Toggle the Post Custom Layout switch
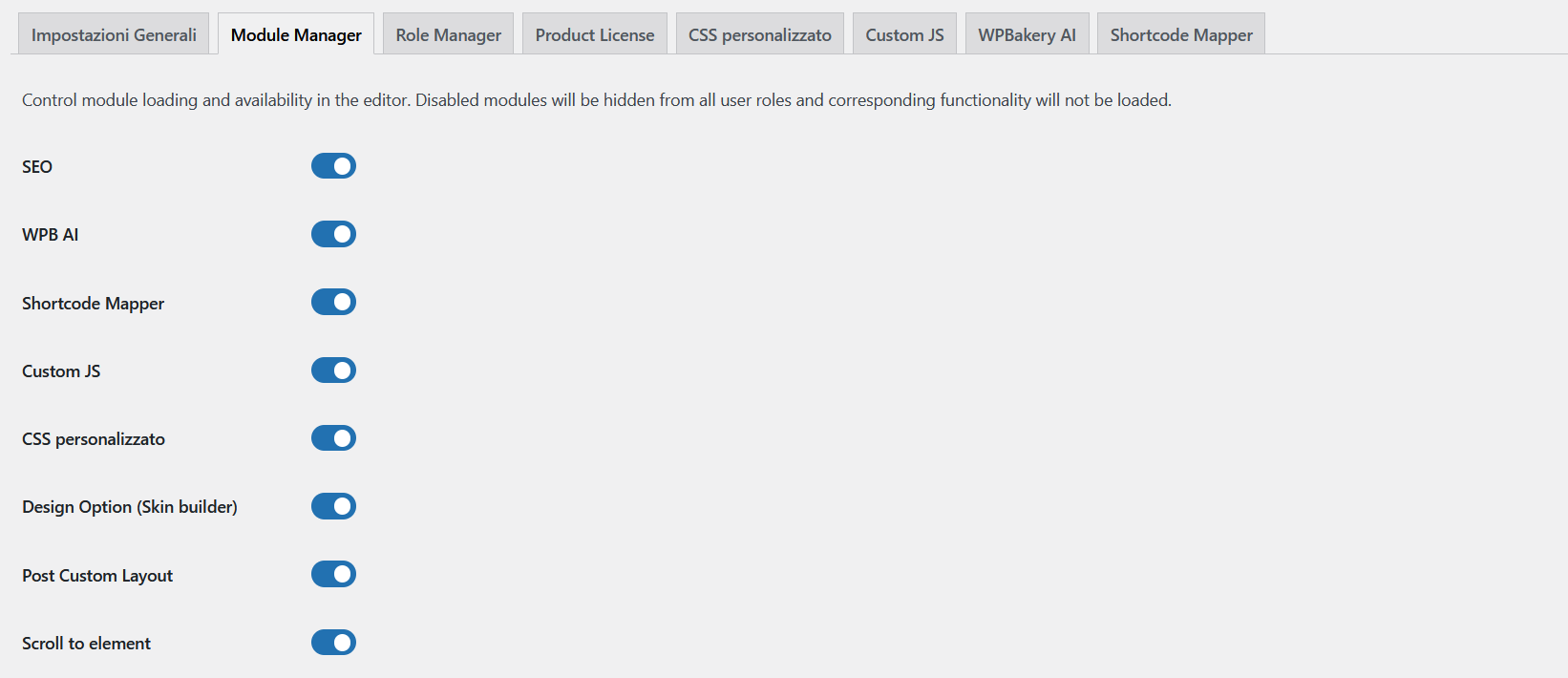 tap(333, 574)
